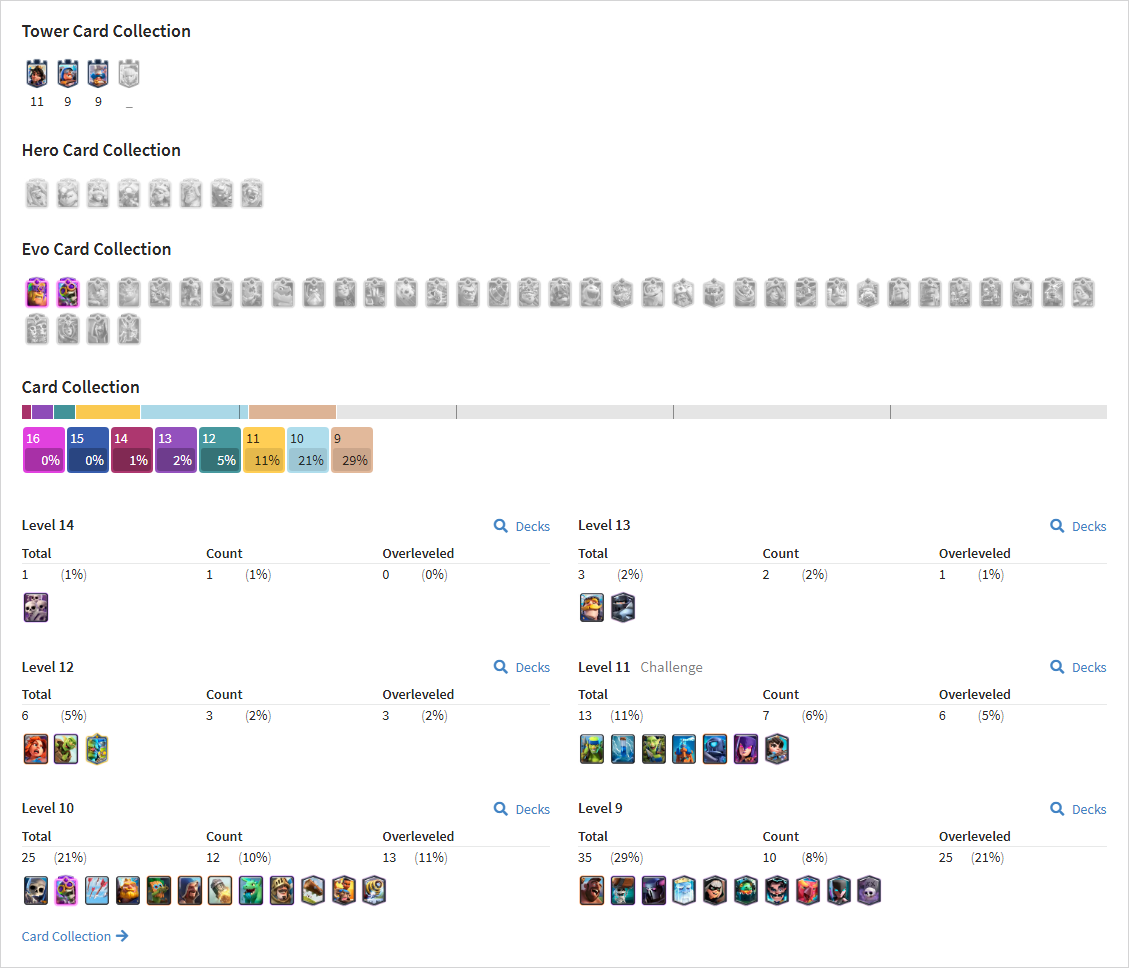Open the purple Witch card in Level 11

(746, 749)
